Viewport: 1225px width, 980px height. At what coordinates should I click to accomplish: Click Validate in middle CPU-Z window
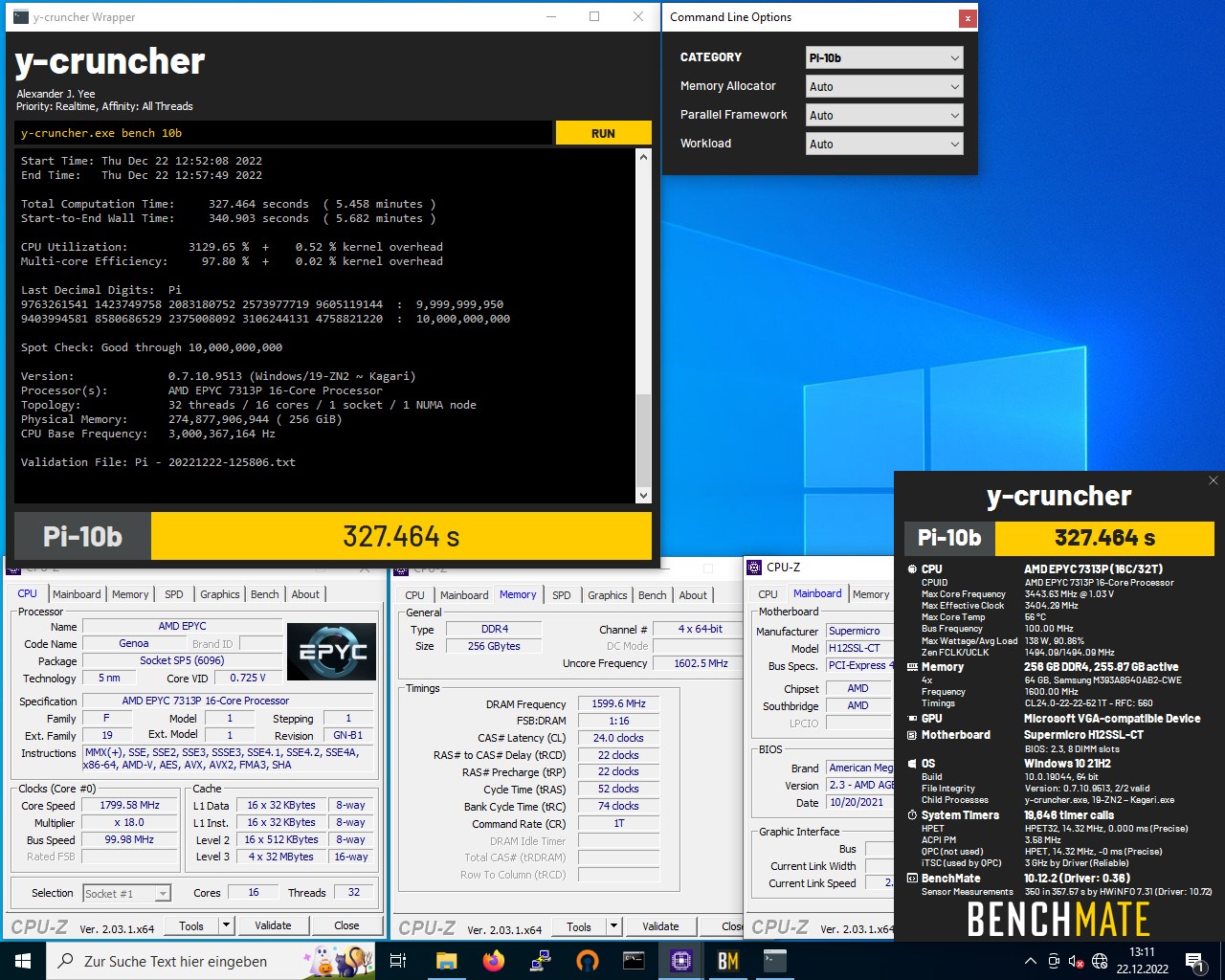660,926
